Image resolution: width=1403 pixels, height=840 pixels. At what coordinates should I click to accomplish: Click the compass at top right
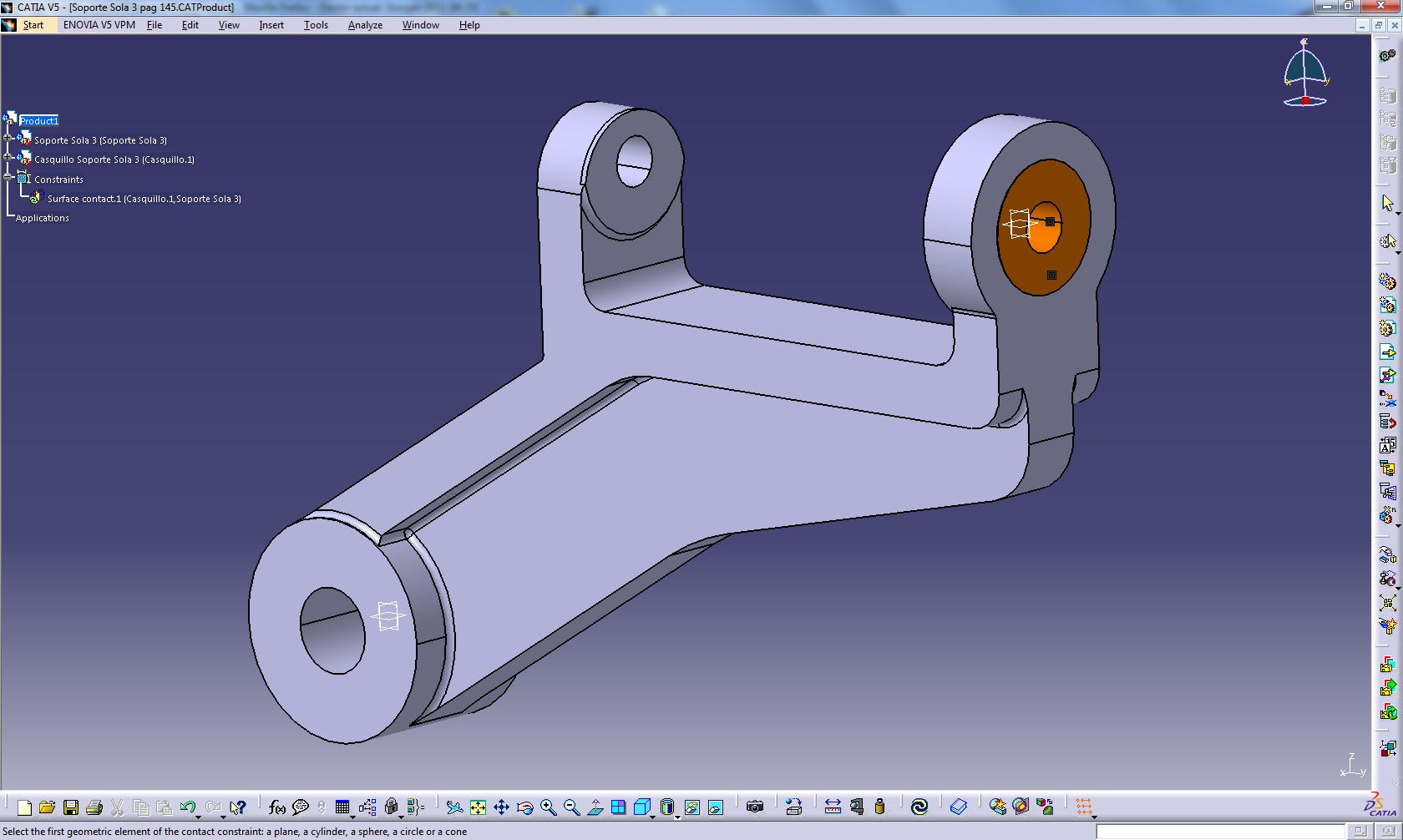(x=1305, y=73)
